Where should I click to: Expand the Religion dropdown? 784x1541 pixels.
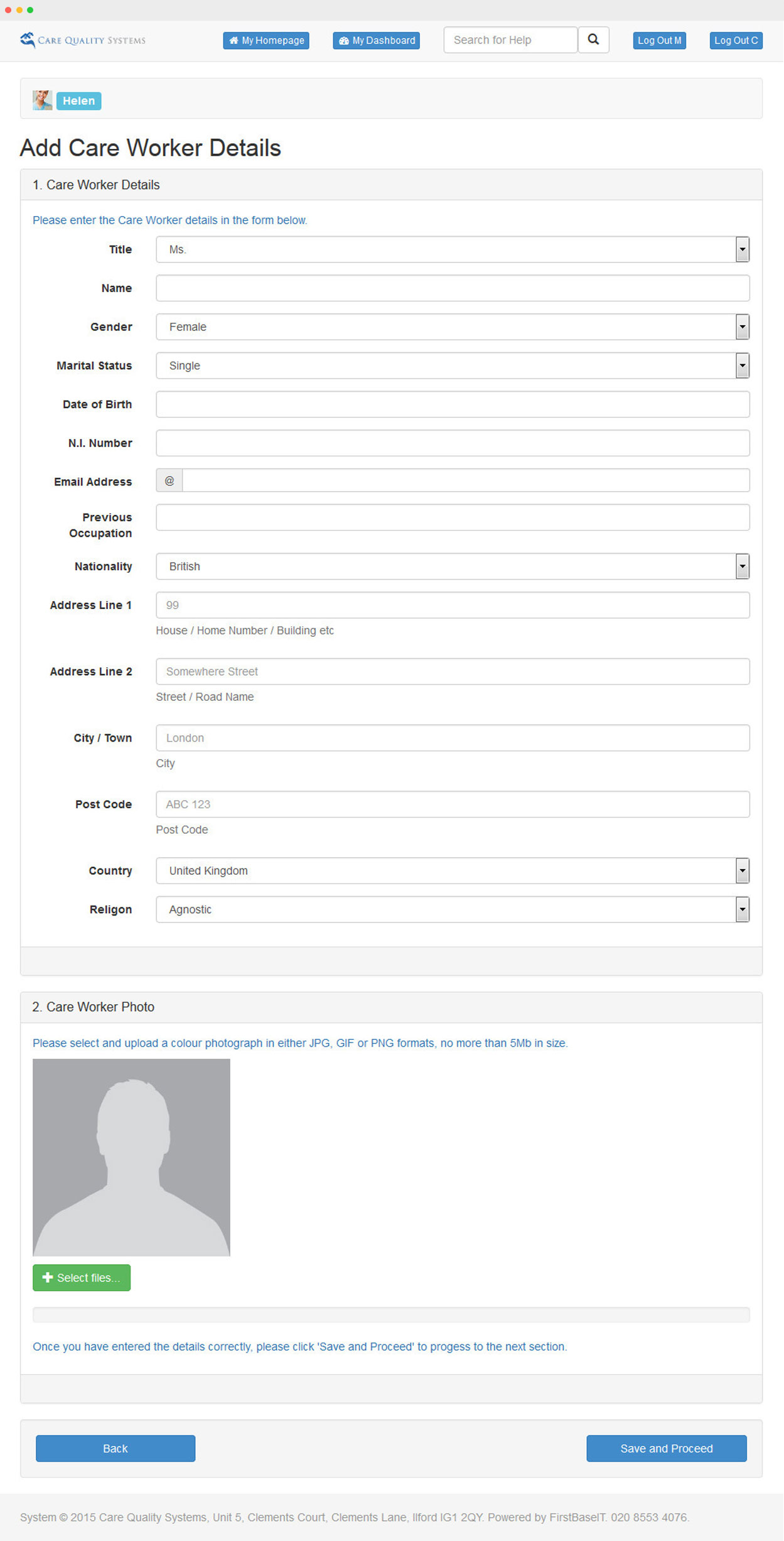(x=452, y=909)
